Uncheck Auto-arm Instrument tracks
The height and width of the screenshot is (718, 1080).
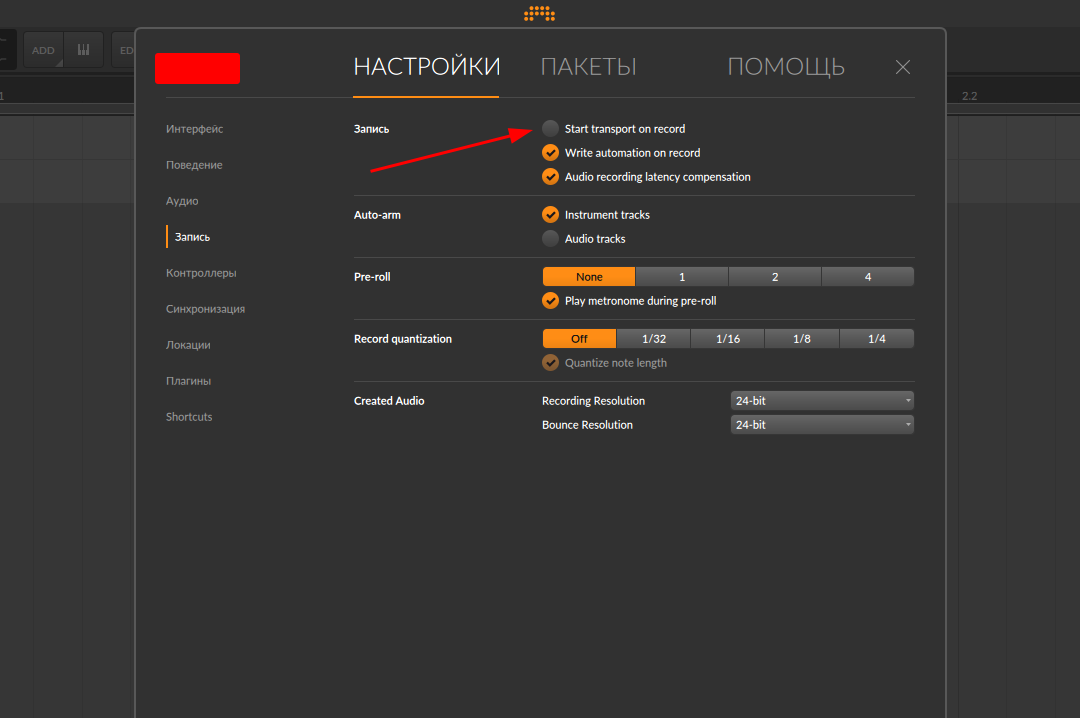coord(550,215)
